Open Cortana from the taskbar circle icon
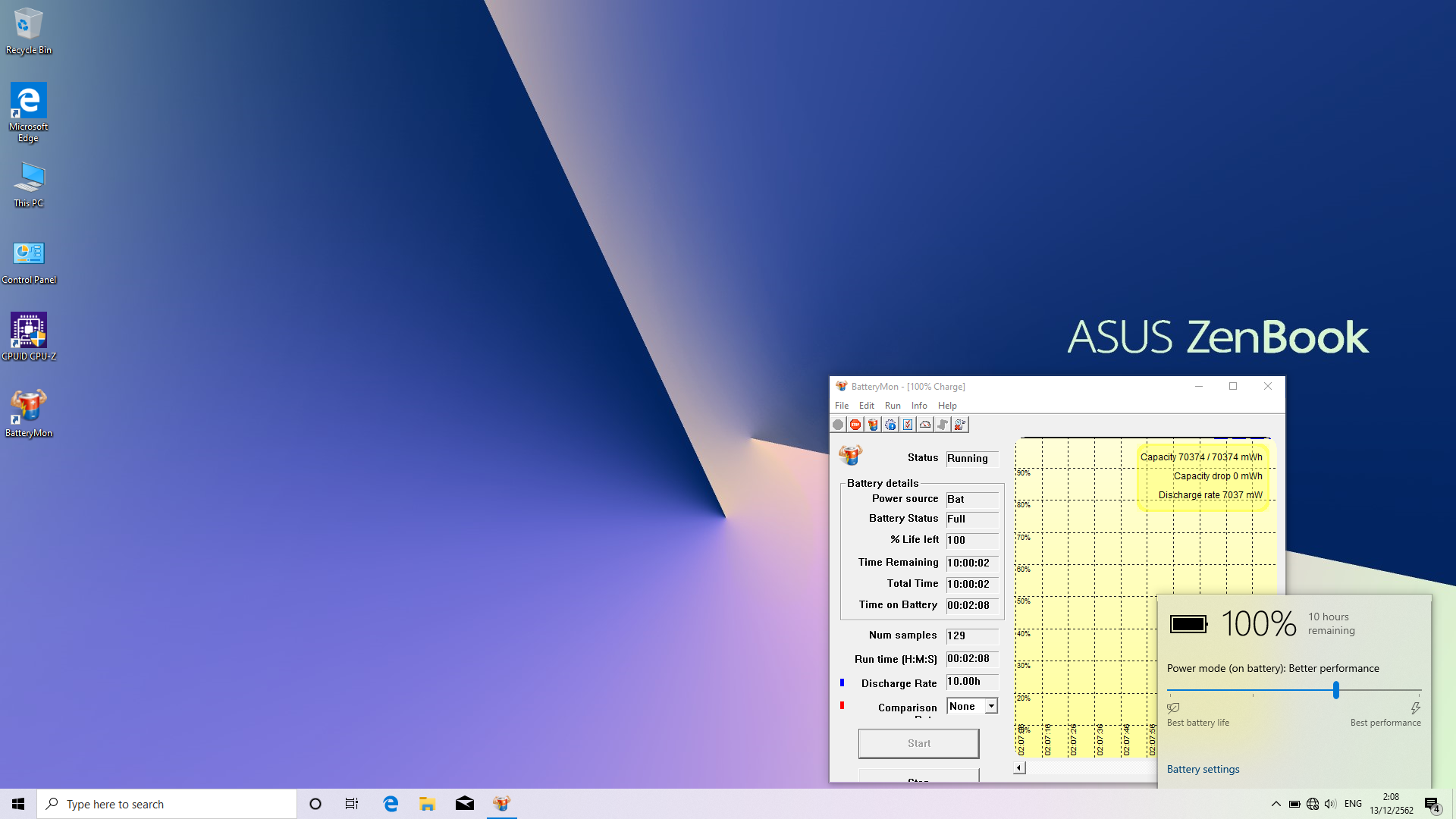The height and width of the screenshot is (819, 1456). tap(315, 804)
